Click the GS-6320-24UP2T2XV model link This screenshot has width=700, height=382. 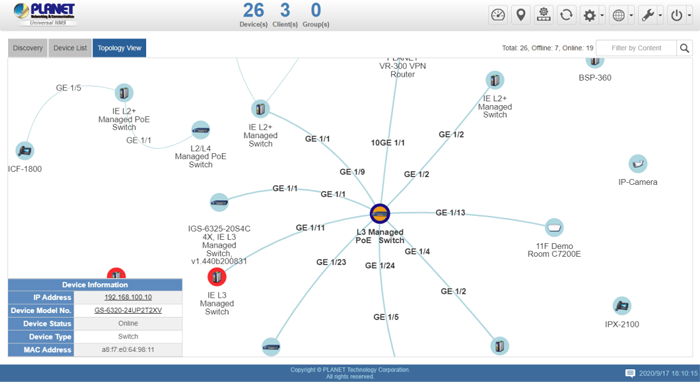[x=128, y=310]
